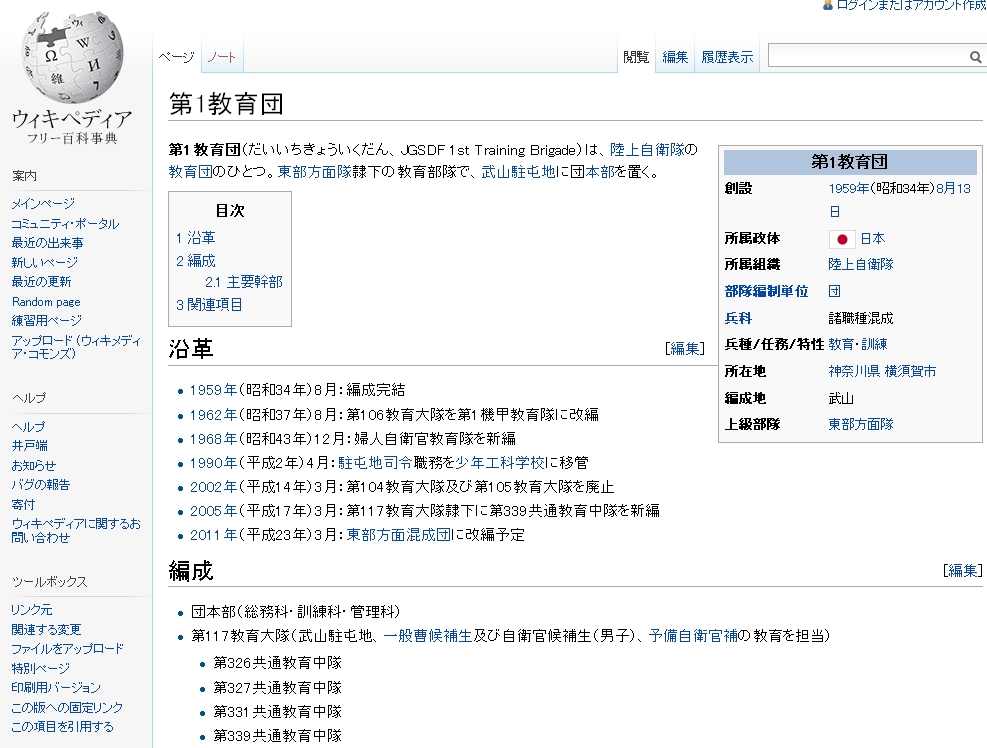The width and height of the screenshot is (987, 748).
Task: Open 井戸端 sidebar link
Action: tap(30, 446)
